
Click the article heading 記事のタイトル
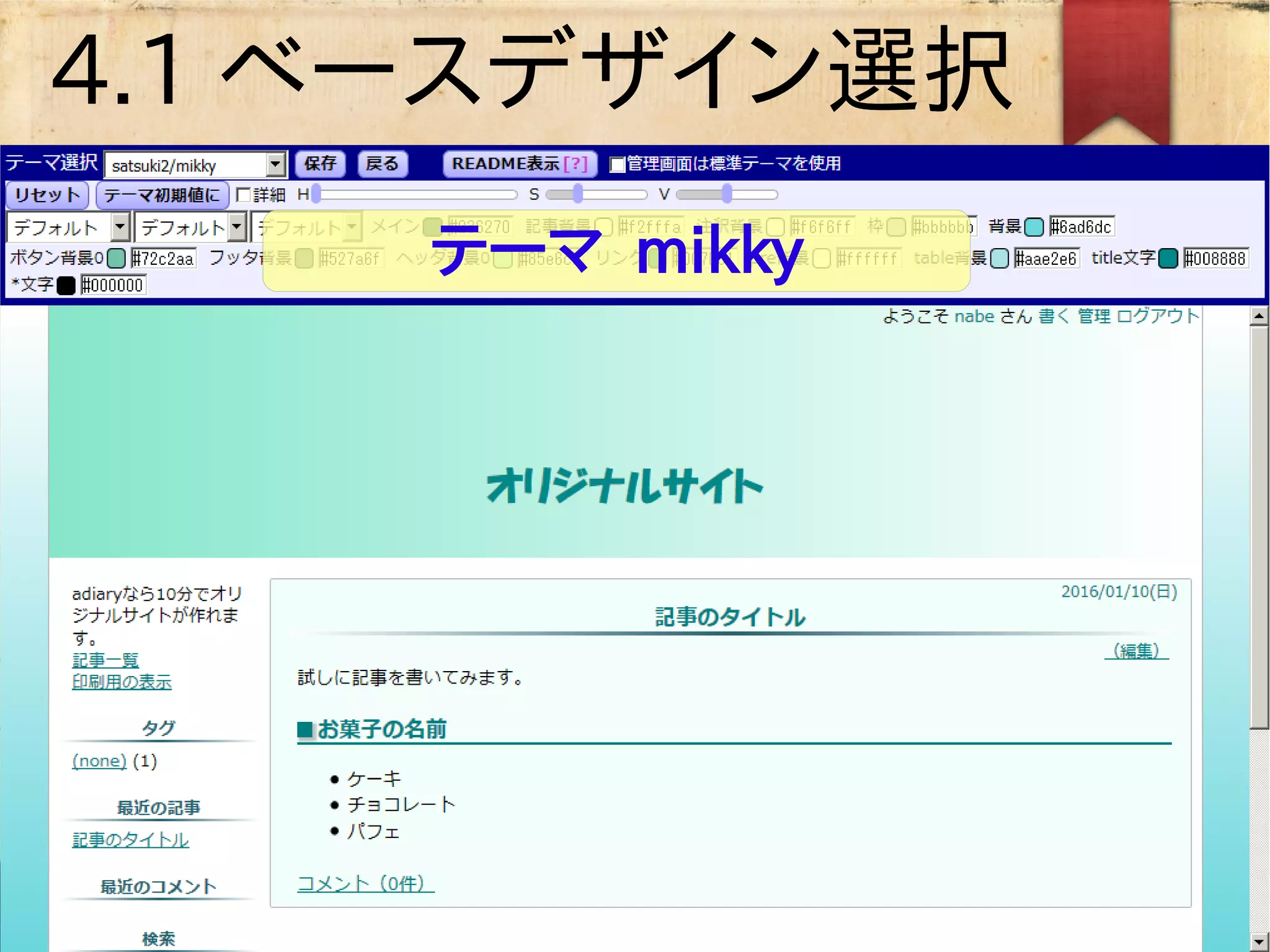730,617
